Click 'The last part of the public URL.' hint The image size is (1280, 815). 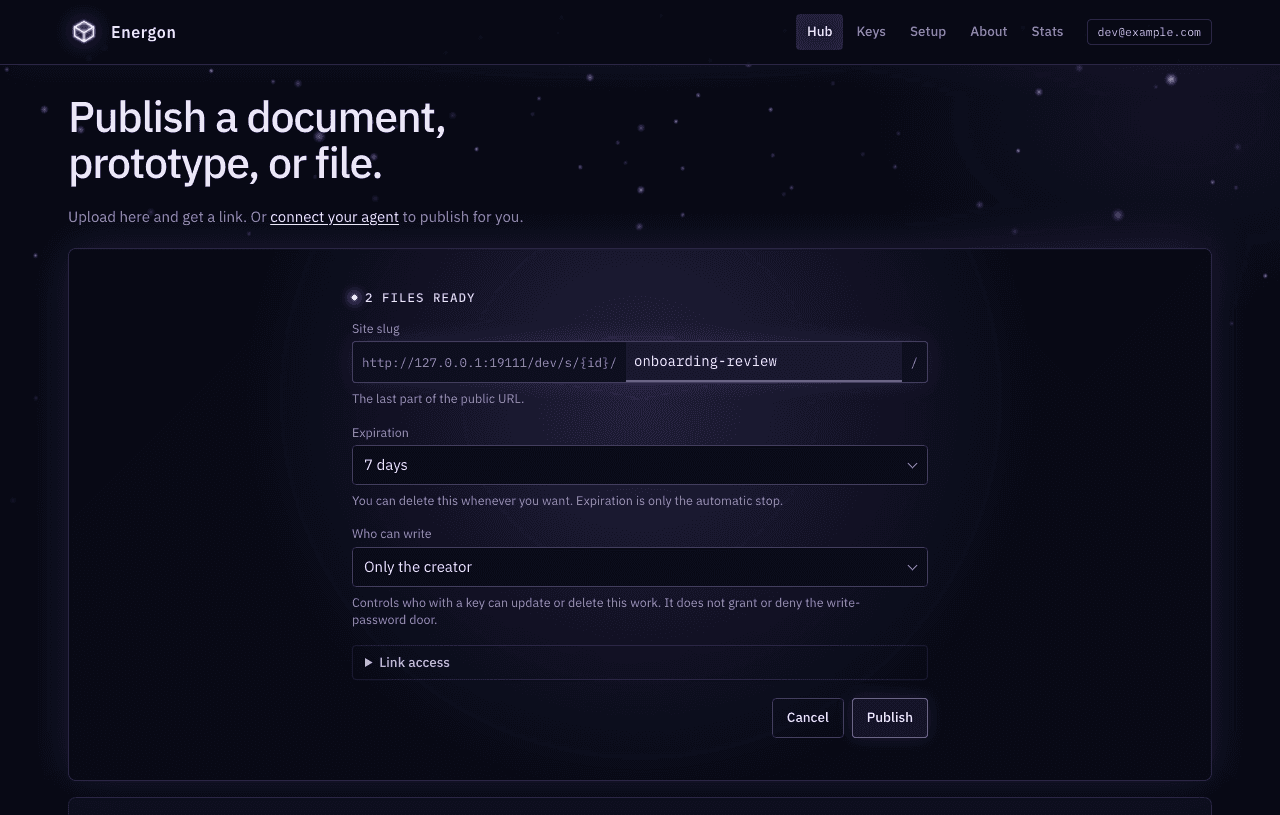[438, 399]
